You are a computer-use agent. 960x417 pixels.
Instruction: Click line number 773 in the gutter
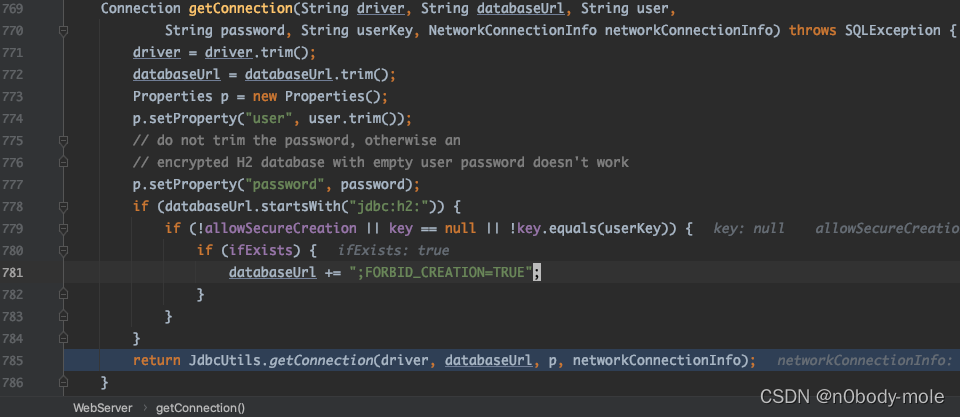(x=12, y=97)
